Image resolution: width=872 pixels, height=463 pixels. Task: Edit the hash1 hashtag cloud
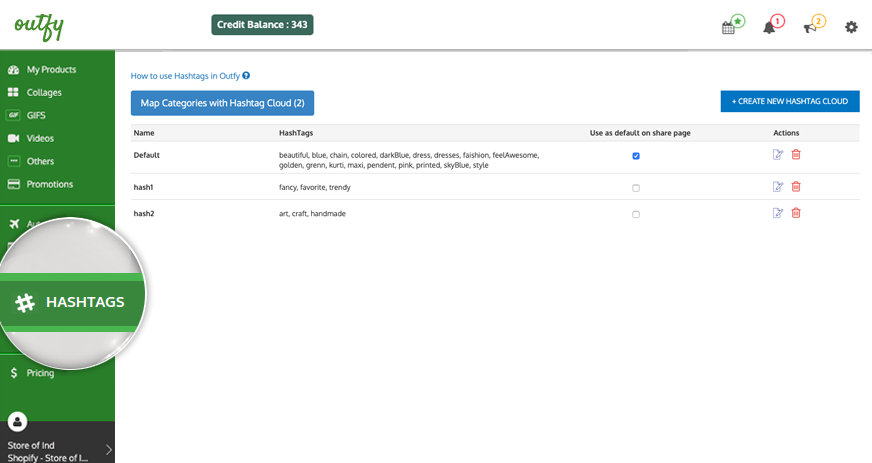coord(778,187)
